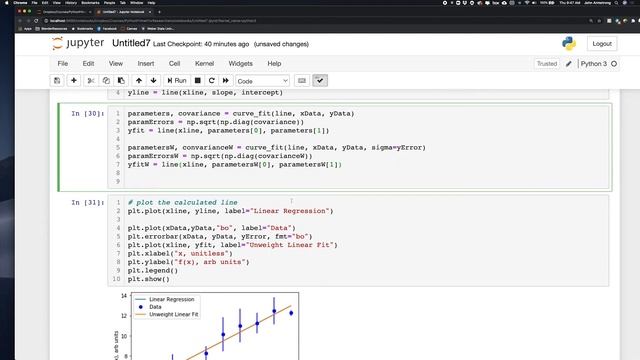
Task: Open the Widgets menu
Action: click(240, 64)
